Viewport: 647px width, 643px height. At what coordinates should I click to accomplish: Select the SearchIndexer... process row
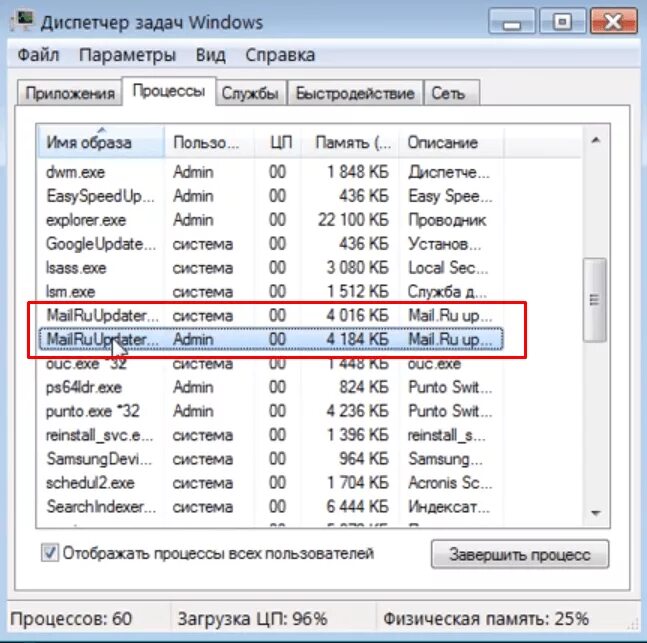click(270, 507)
